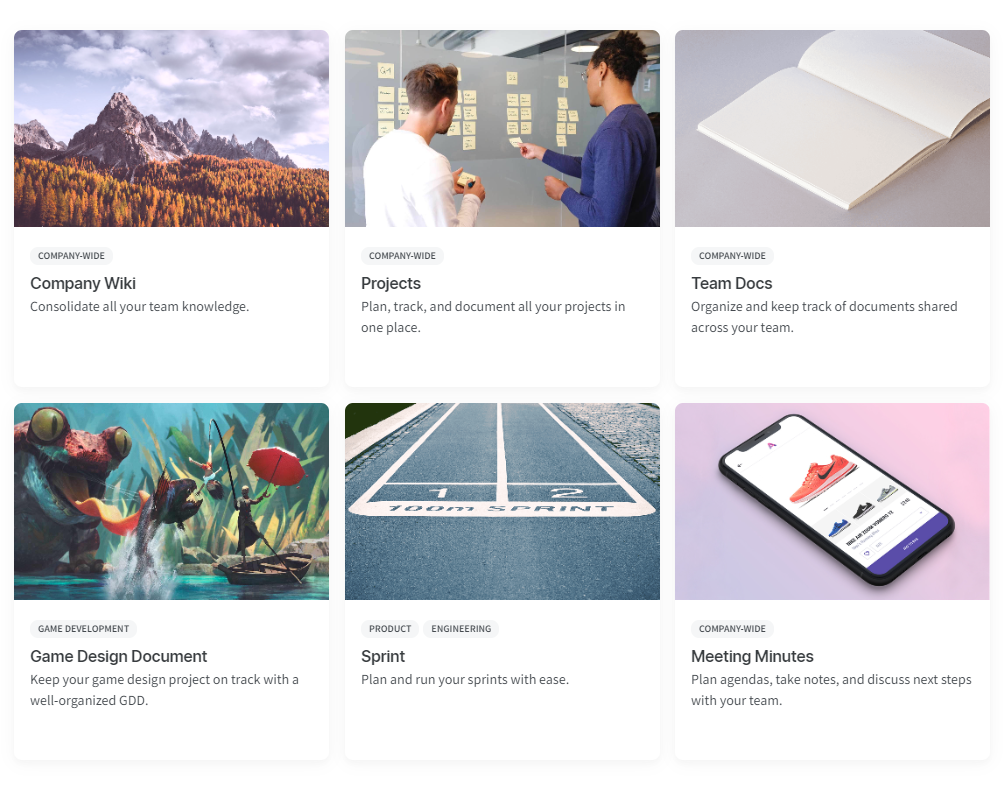Open the Company Wiki mountain thumbnail

pyautogui.click(x=171, y=128)
